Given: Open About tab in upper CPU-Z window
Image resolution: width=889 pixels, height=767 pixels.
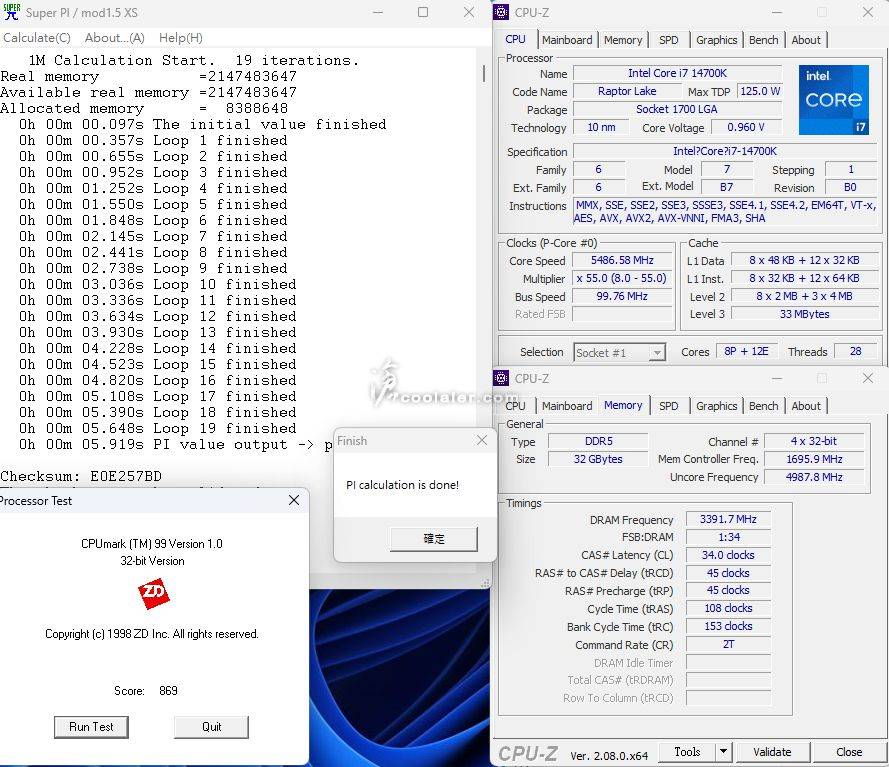Looking at the screenshot, I should pyautogui.click(x=806, y=40).
